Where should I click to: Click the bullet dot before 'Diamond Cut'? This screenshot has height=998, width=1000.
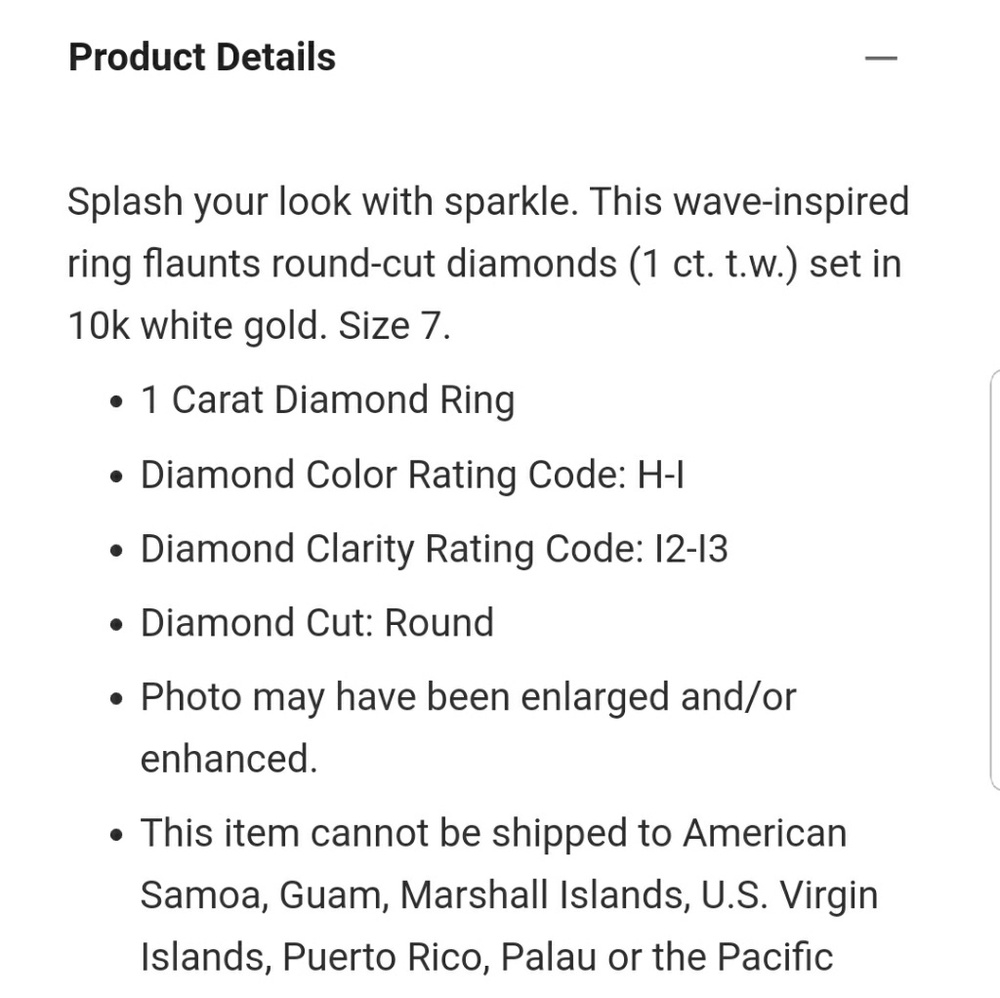(x=117, y=626)
